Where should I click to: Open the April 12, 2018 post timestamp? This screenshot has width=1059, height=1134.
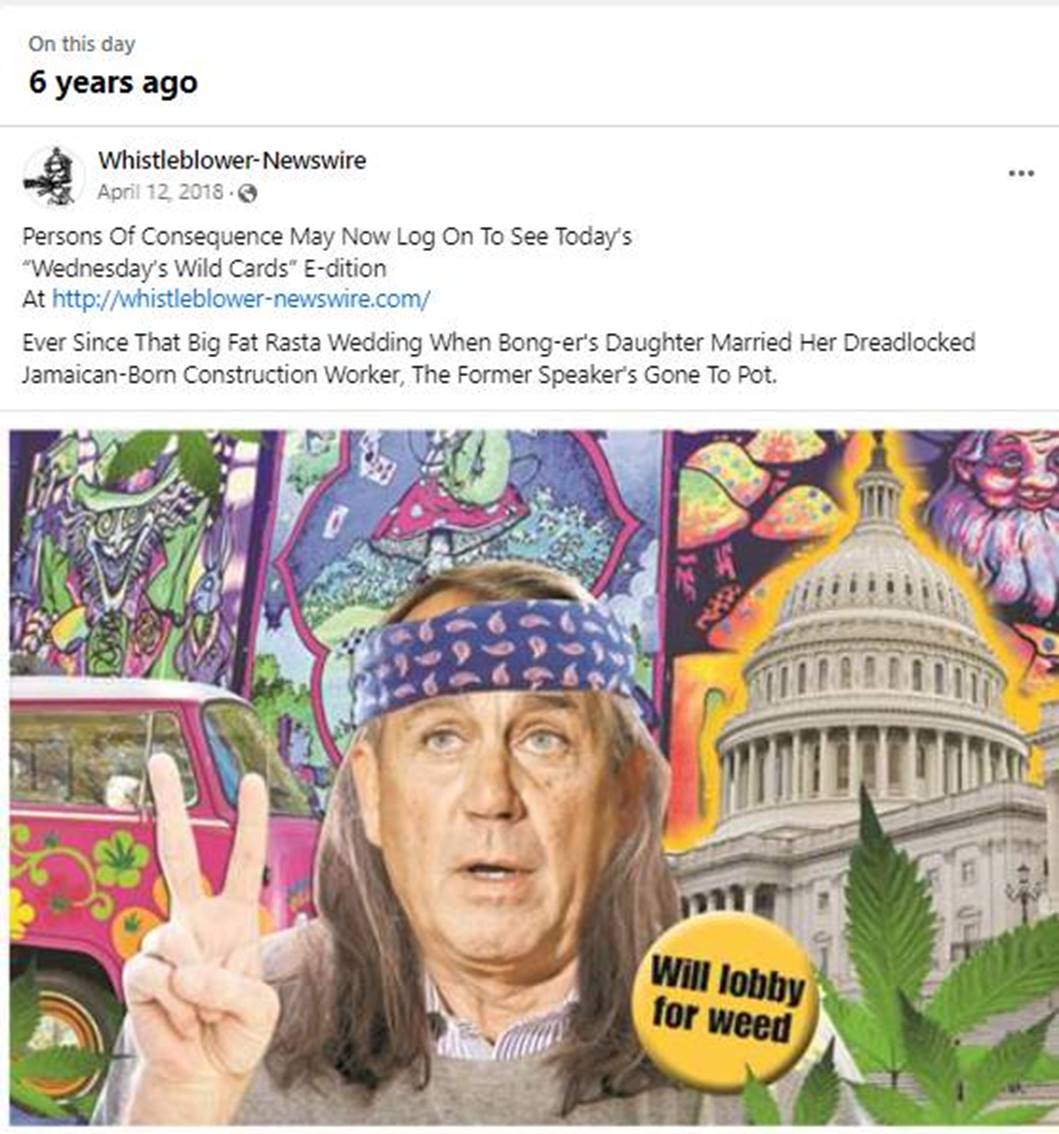pos(160,192)
